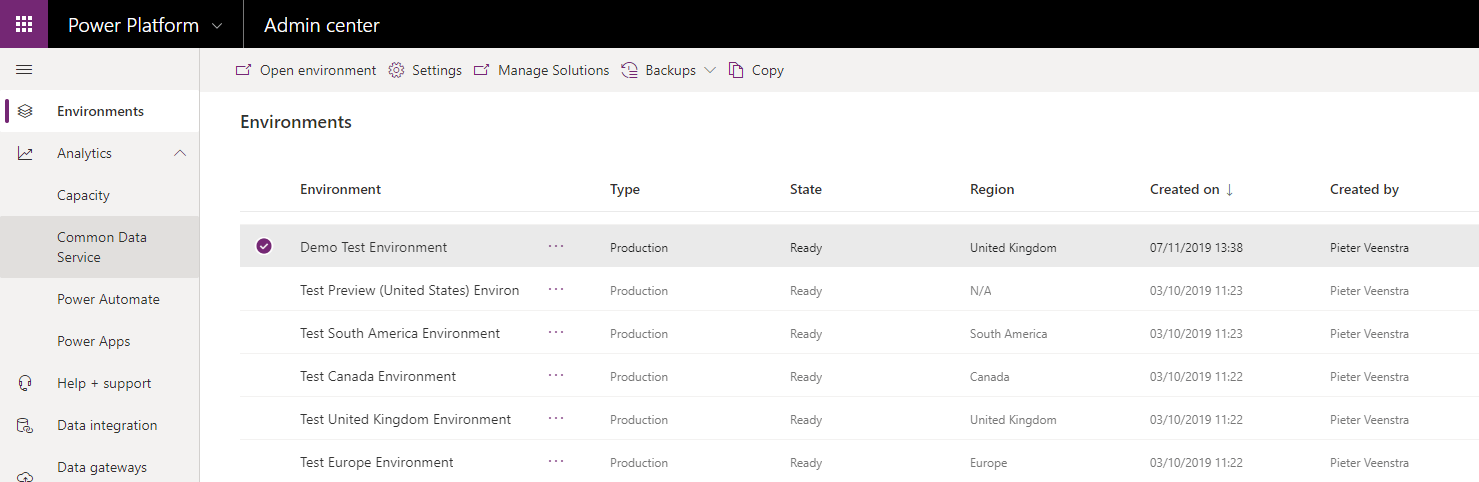Open more options for Test Preview (United States) row
Image resolution: width=1479 pixels, height=482 pixels.
click(556, 289)
